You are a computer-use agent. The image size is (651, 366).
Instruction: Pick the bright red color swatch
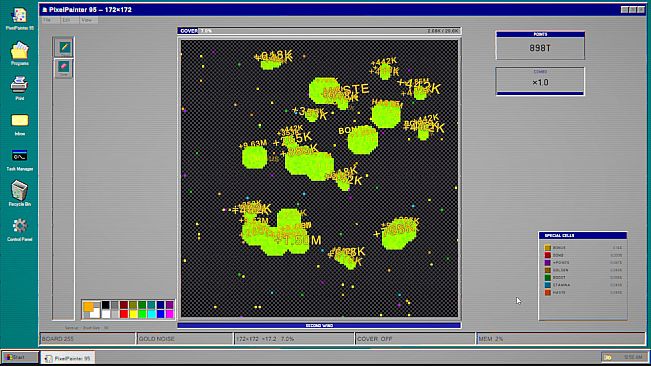[x=124, y=314]
